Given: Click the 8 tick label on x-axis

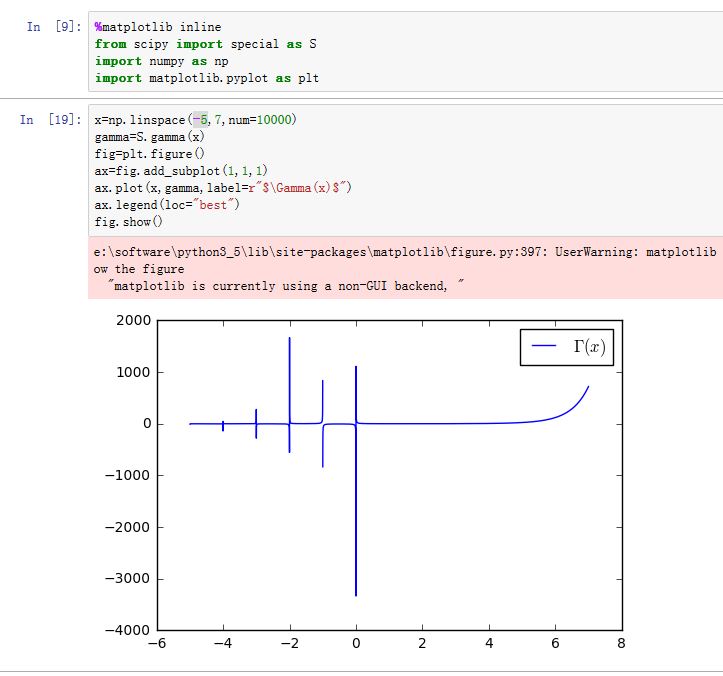Looking at the screenshot, I should pos(621,645).
